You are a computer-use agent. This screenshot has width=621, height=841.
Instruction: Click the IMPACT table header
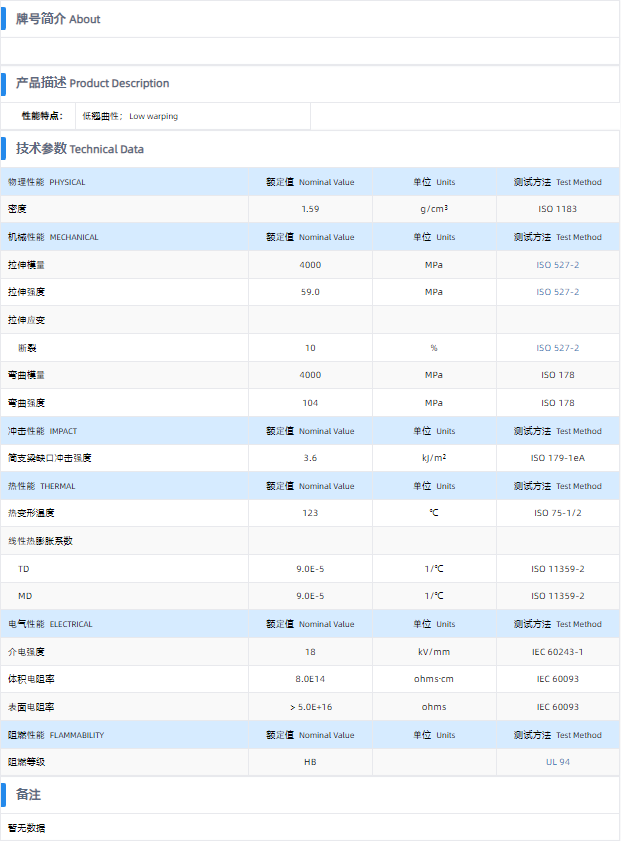point(43,431)
